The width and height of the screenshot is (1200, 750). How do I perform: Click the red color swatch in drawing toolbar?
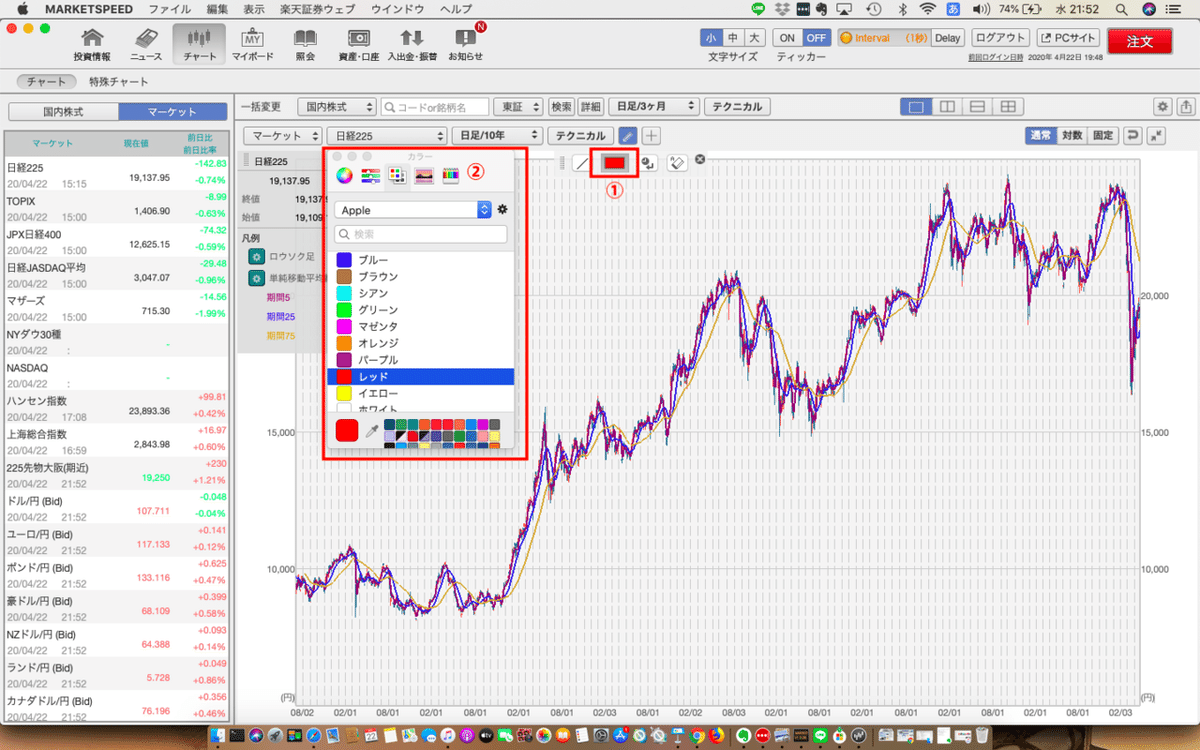[x=615, y=161]
